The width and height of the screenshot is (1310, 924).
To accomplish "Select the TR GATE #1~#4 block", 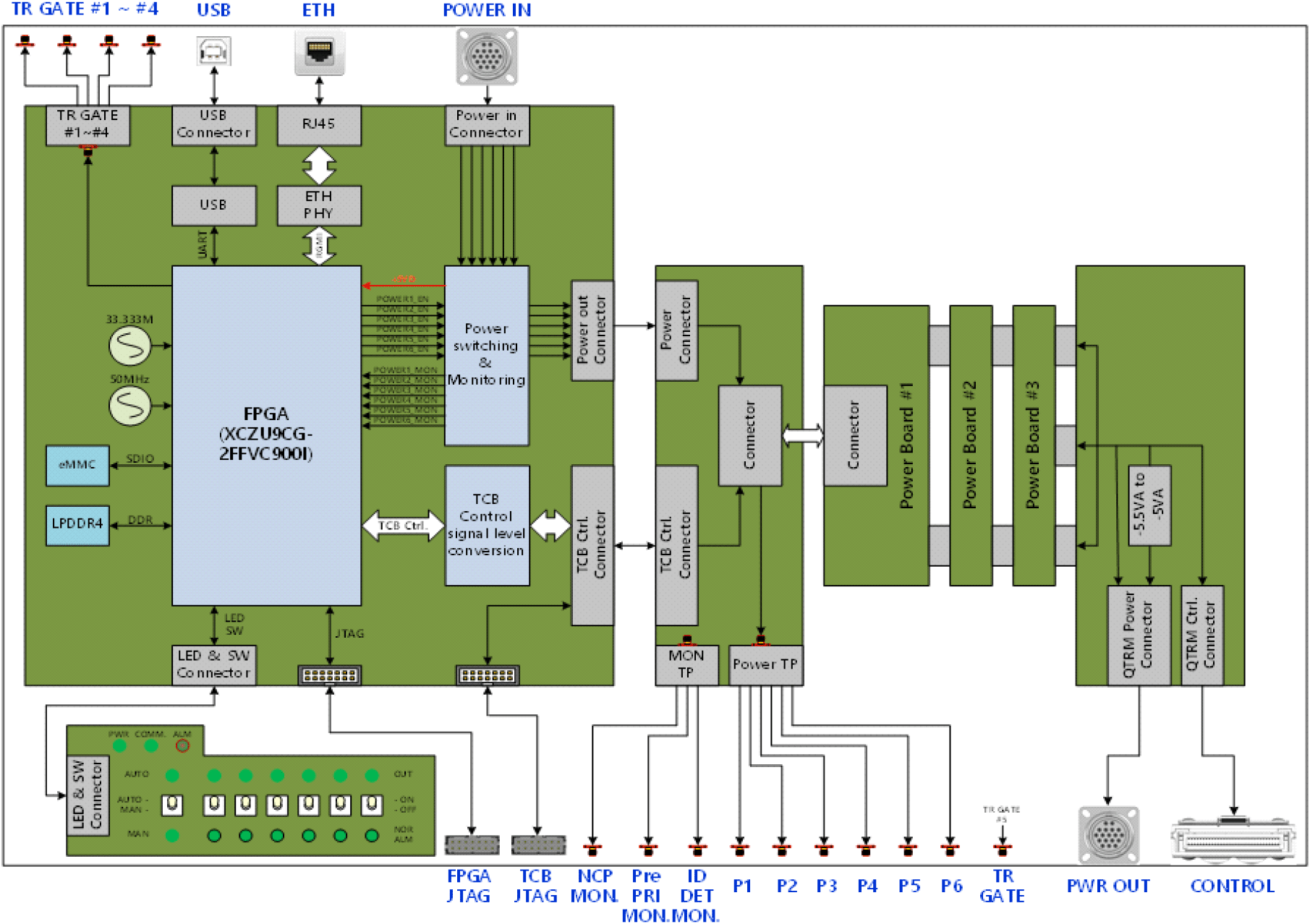I will click(88, 125).
